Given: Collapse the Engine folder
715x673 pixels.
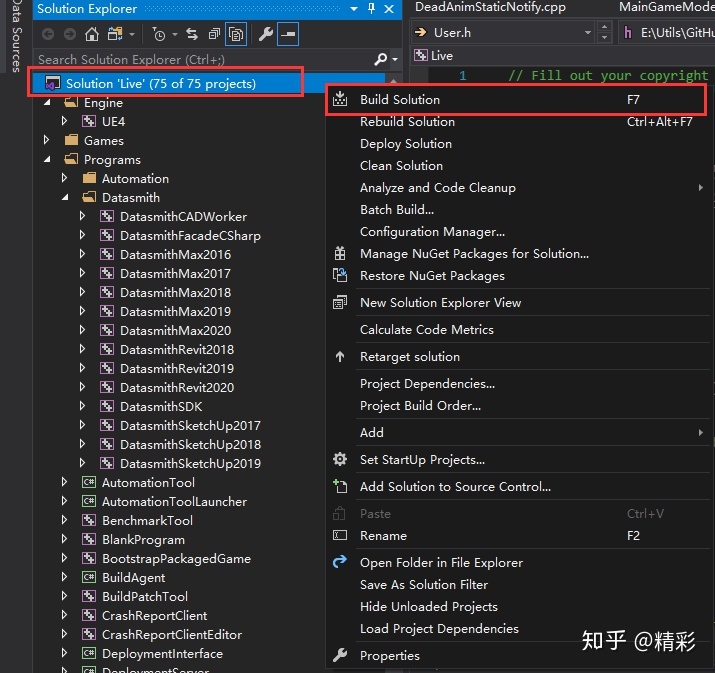Looking at the screenshot, I should point(47,103).
